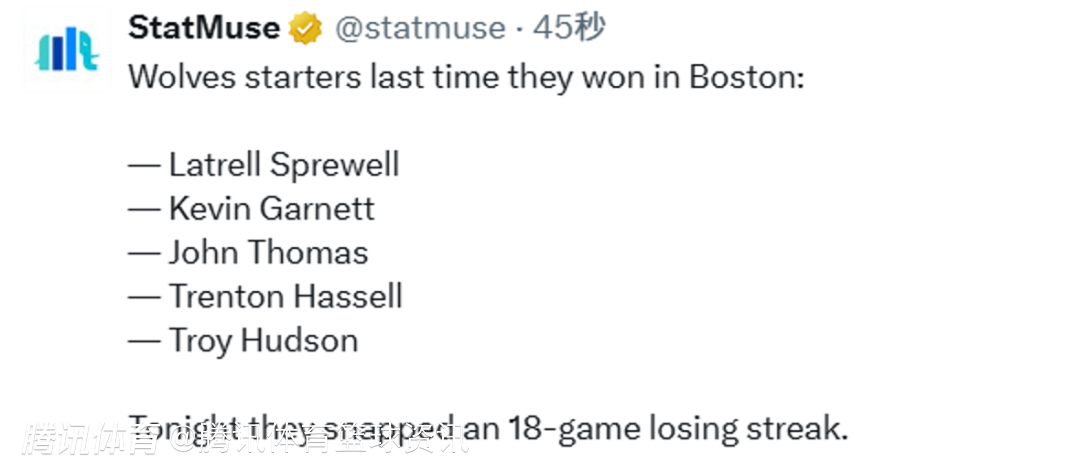Click the dash before Troy Hudson
This screenshot has height=474, width=1080.
coord(144,341)
